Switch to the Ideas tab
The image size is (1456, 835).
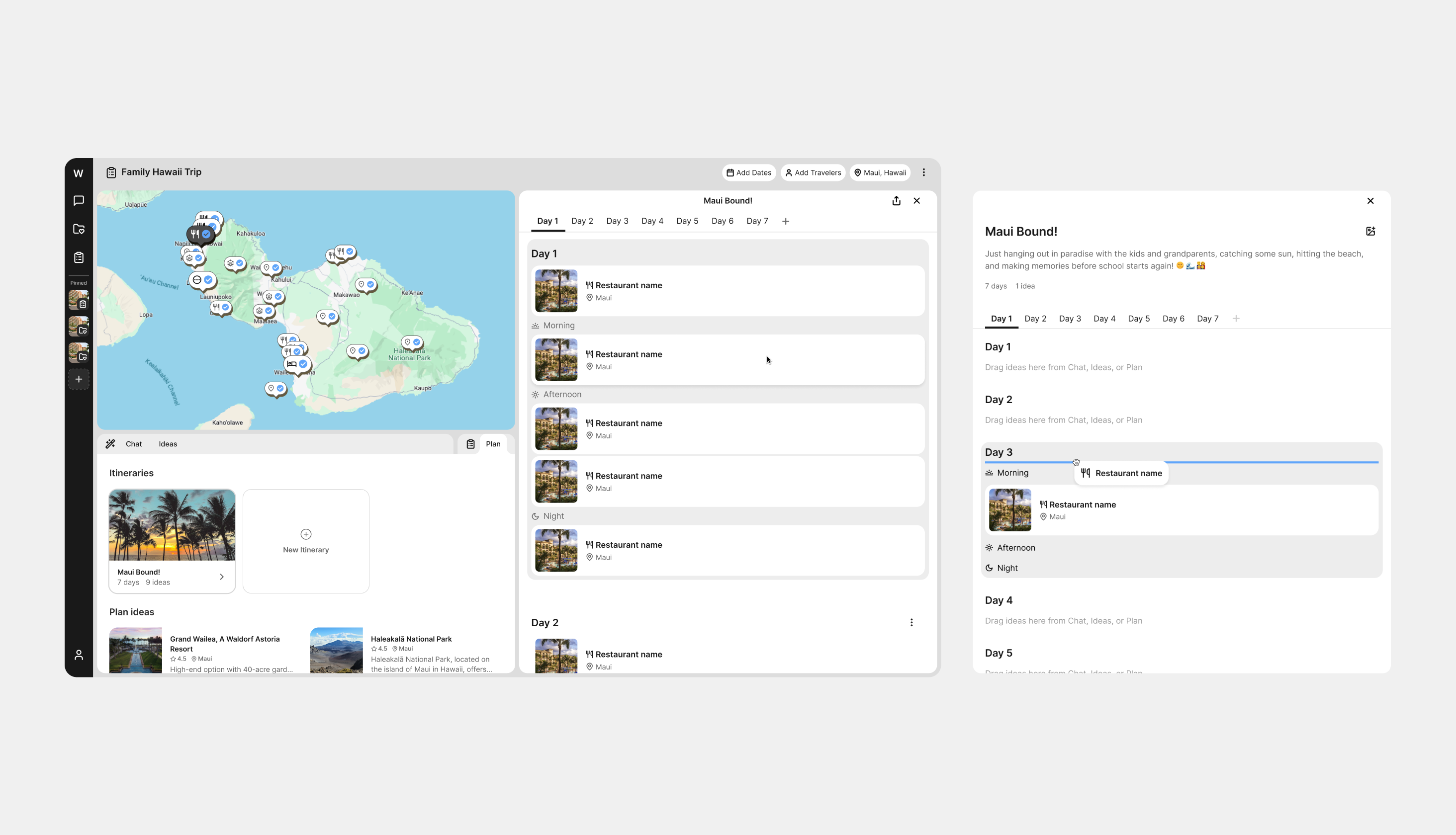[168, 444]
